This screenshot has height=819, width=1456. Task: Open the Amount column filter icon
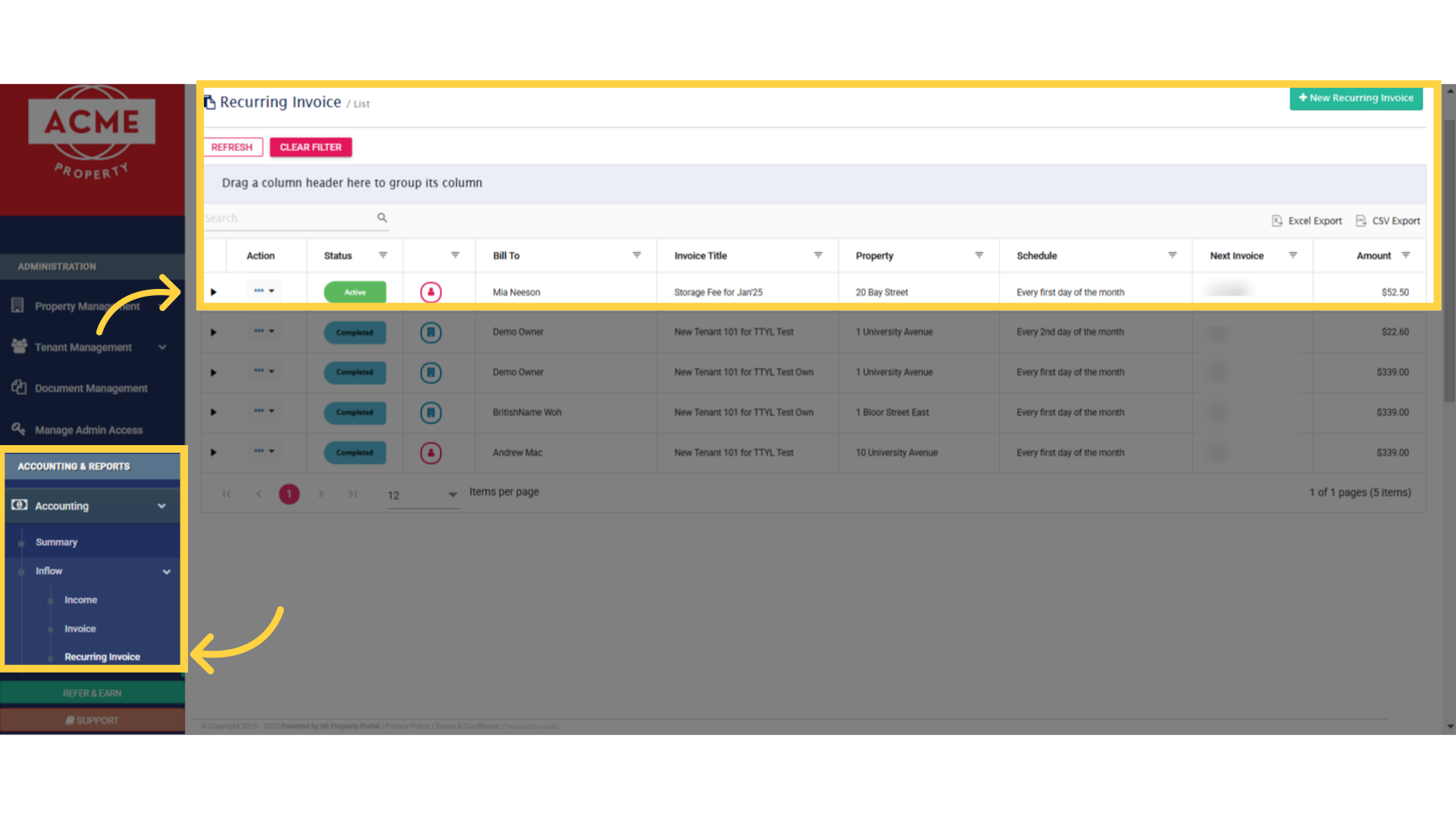coord(1406,256)
